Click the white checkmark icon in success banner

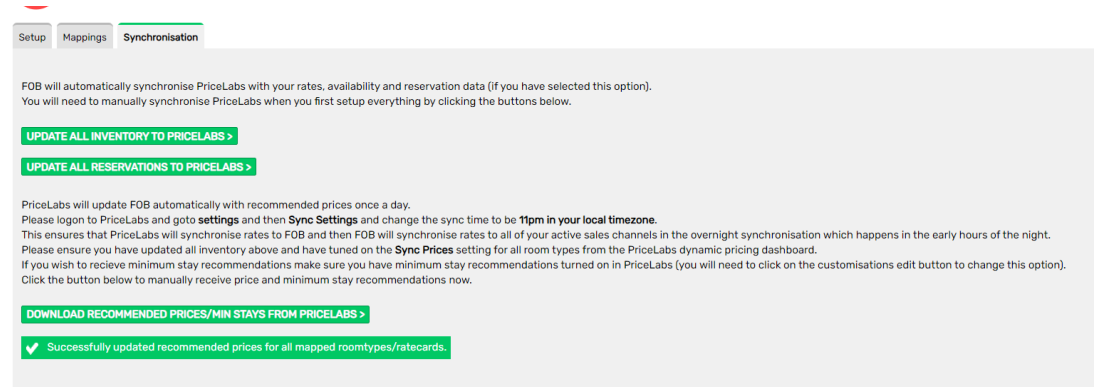tap(32, 347)
